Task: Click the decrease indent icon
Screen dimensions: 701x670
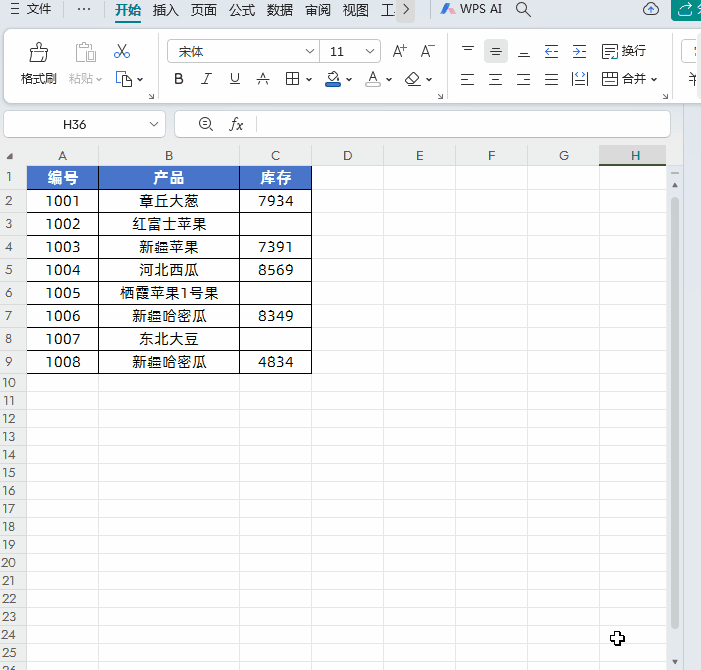Action: coord(551,51)
